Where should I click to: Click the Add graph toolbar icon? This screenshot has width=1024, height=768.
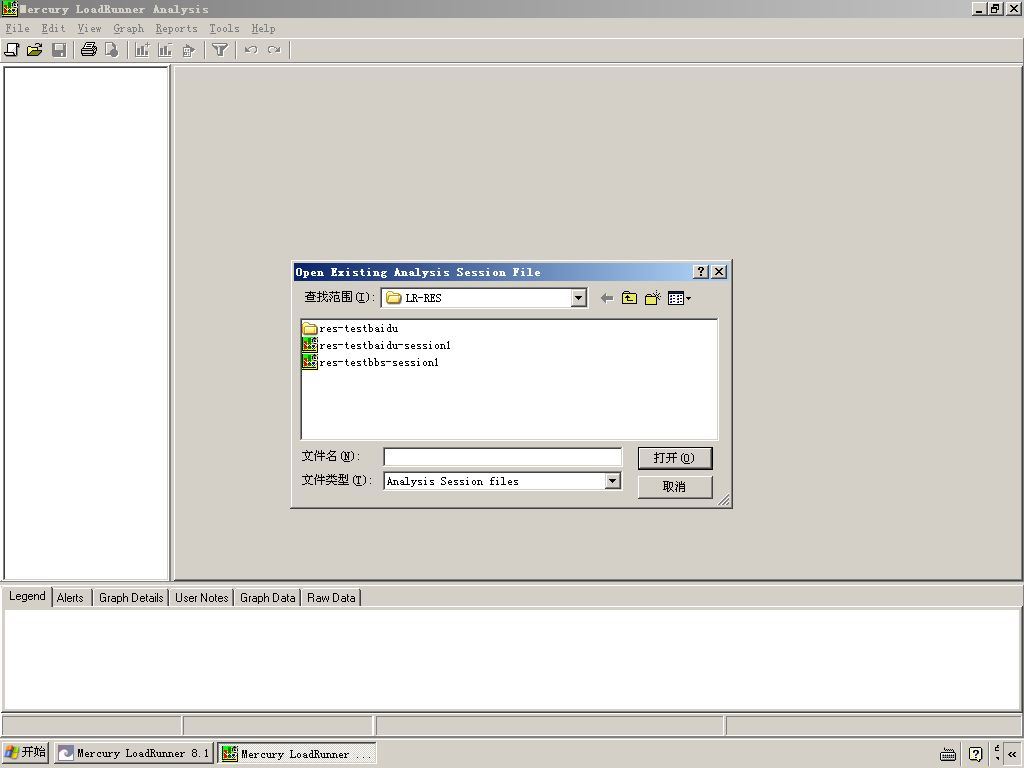(142, 50)
